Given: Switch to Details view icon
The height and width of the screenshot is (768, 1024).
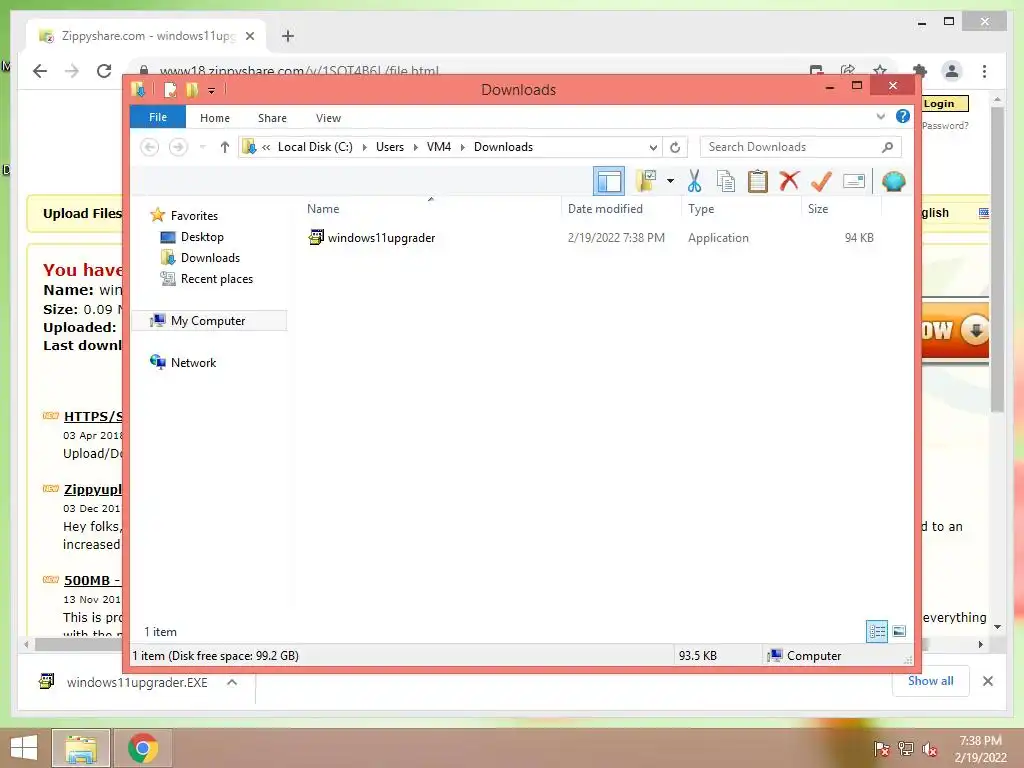Looking at the screenshot, I should click(x=876, y=631).
